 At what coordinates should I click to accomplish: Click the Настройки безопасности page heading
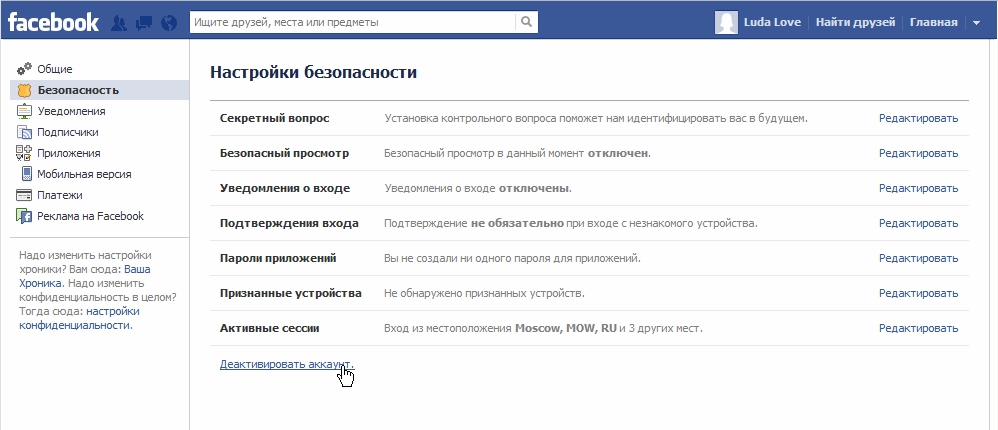point(313,73)
